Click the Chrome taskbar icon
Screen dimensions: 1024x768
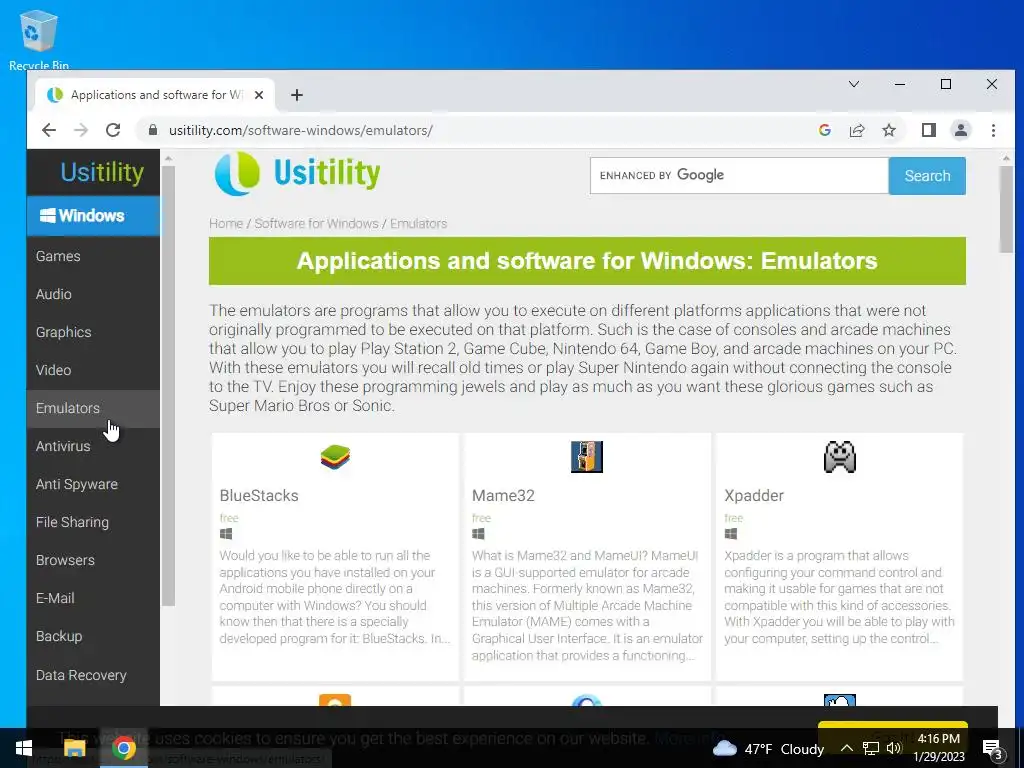point(123,748)
